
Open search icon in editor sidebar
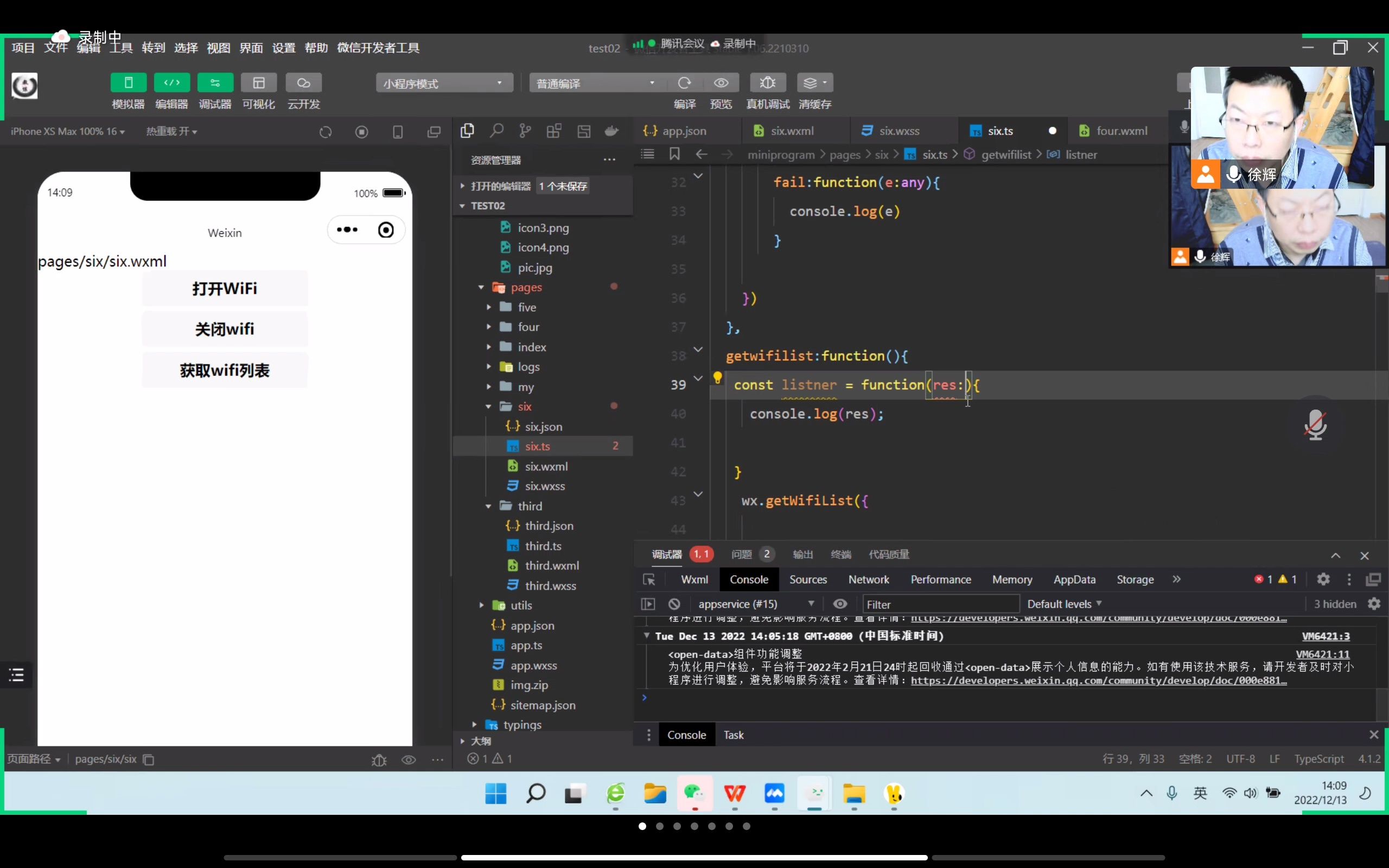click(496, 131)
